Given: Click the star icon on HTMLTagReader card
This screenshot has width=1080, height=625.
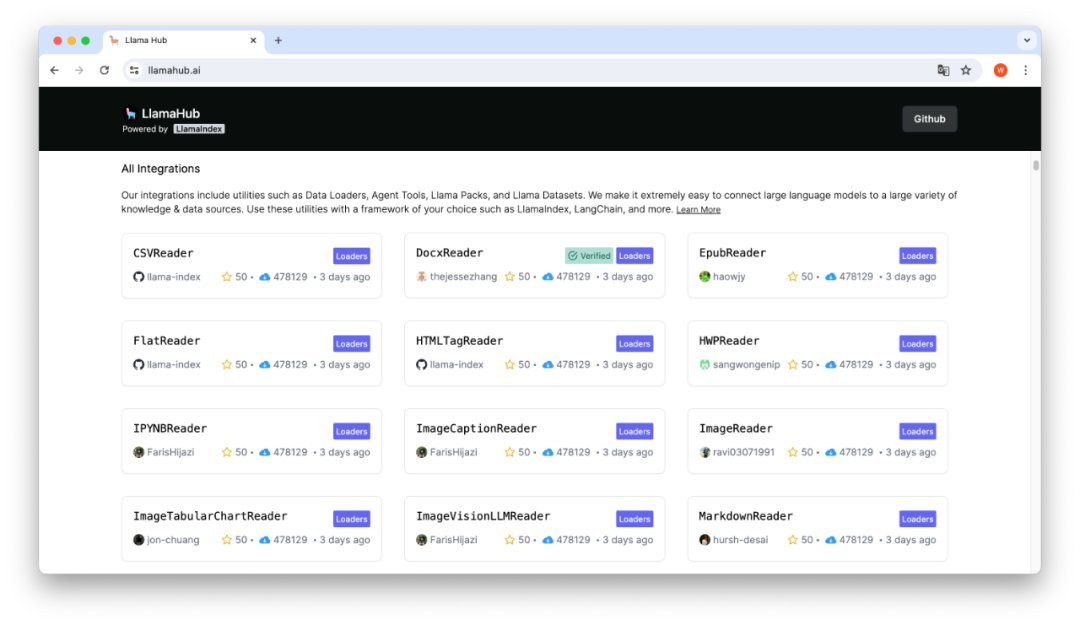Looking at the screenshot, I should [510, 365].
